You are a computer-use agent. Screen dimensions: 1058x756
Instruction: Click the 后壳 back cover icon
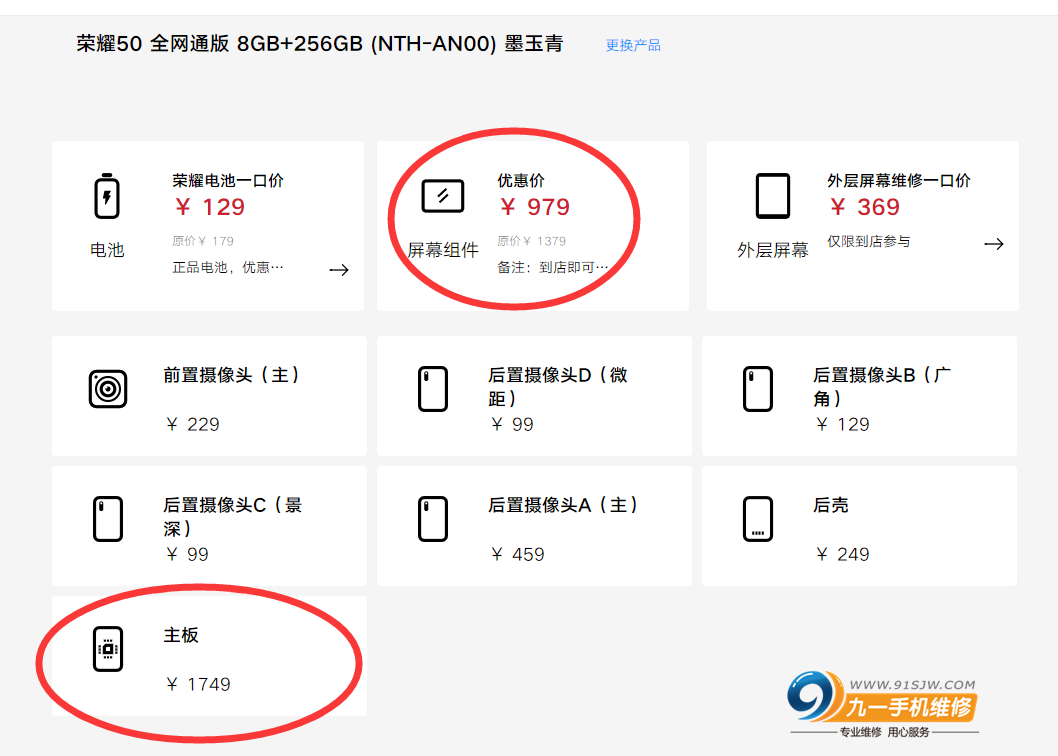pos(758,519)
